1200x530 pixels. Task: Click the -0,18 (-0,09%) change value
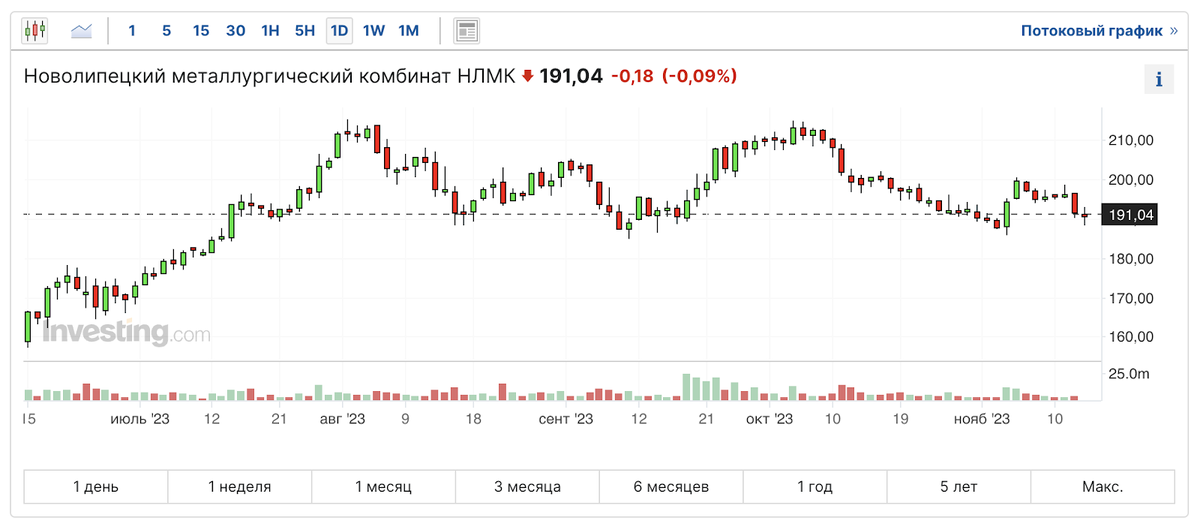[x=674, y=76]
